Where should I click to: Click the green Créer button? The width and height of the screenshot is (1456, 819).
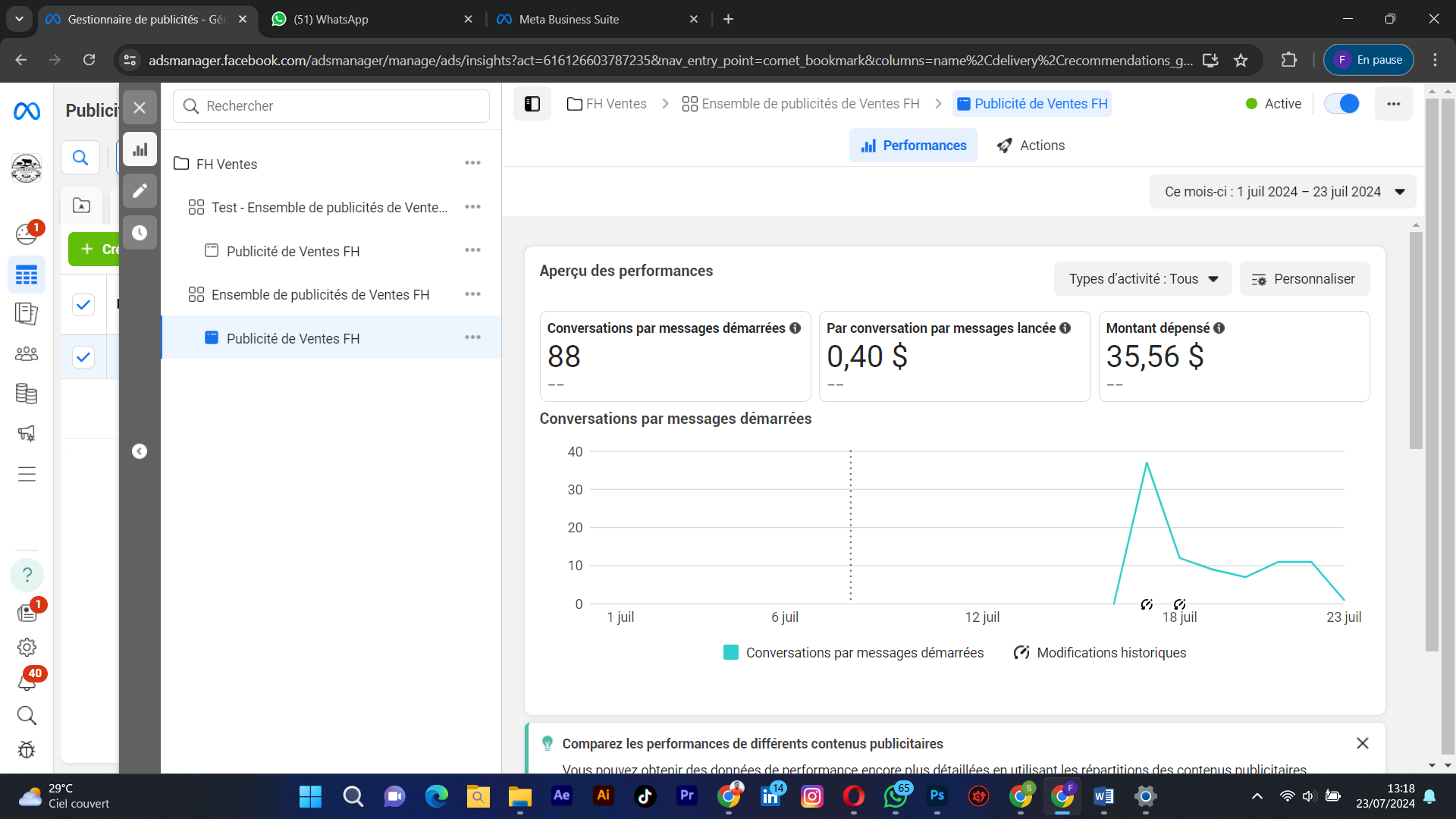click(94, 249)
